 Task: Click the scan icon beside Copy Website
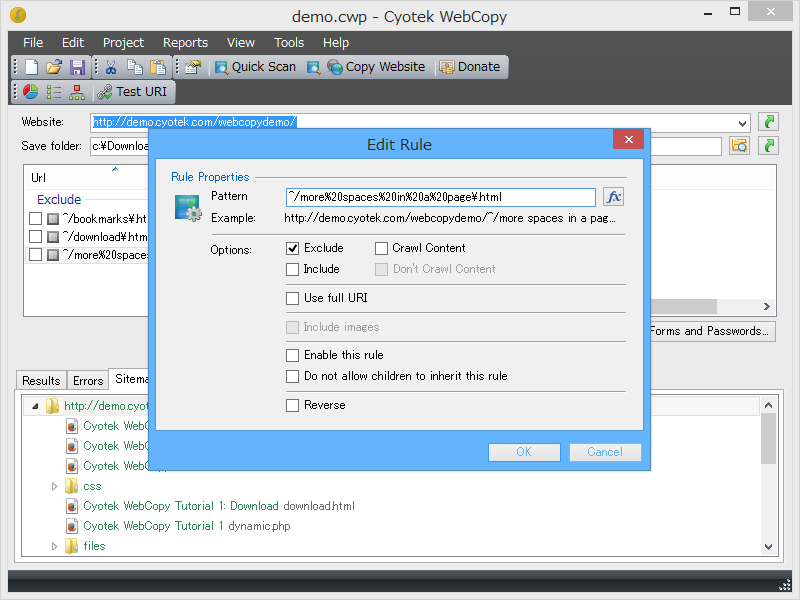(x=313, y=67)
